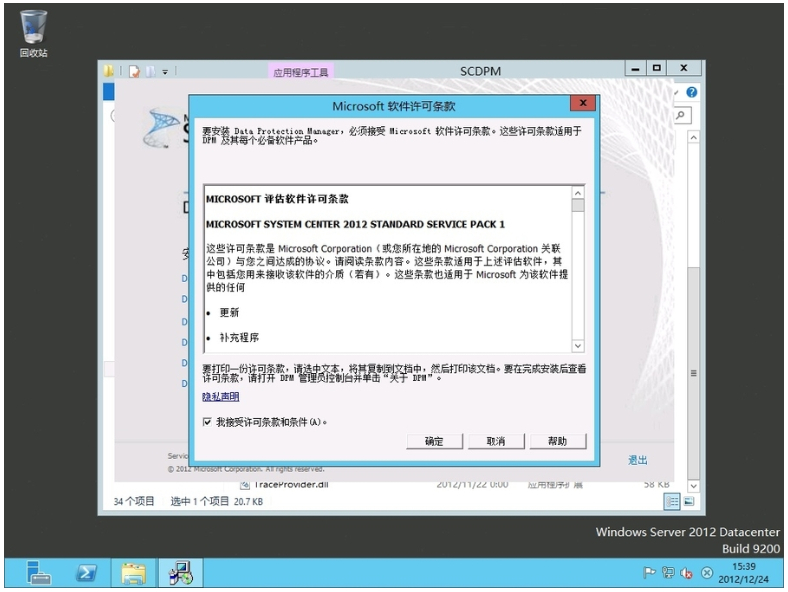
Task: Click the circled X tray icon
Action: click(x=707, y=572)
